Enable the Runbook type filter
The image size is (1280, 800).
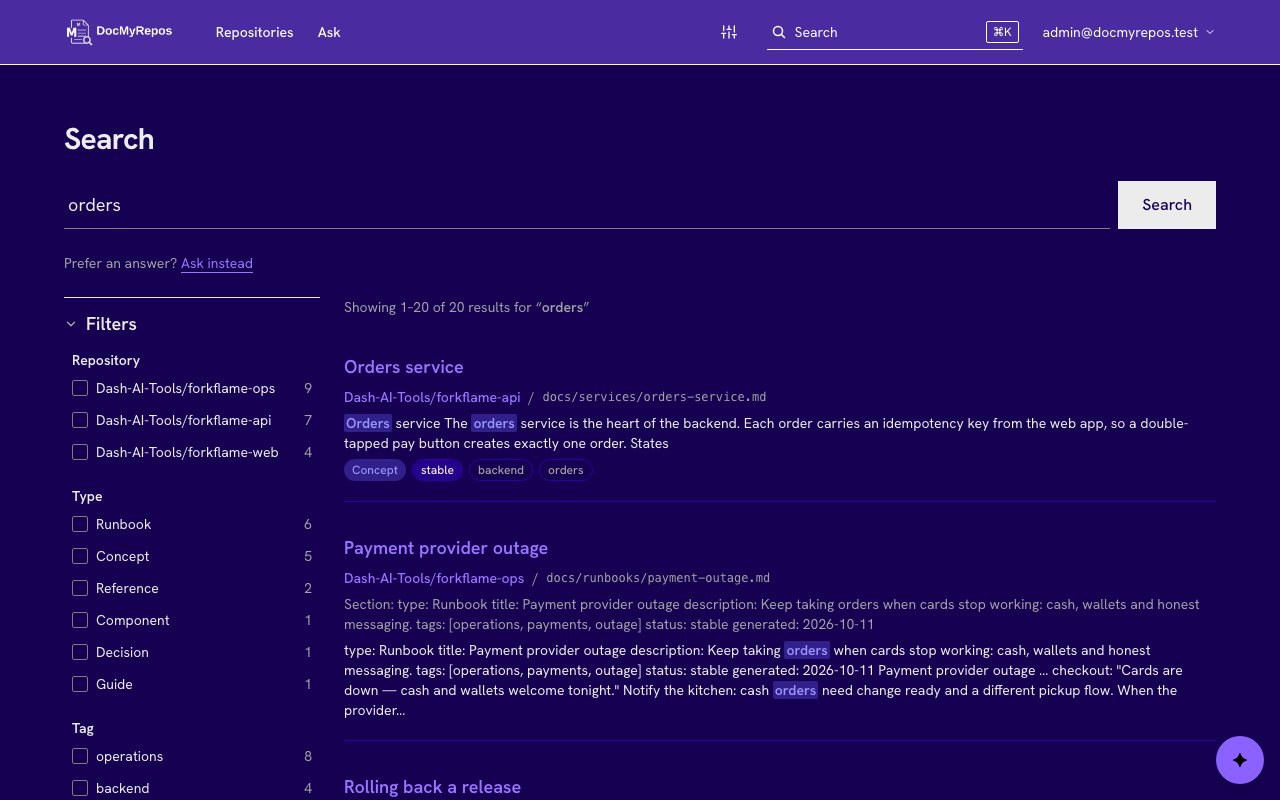80,524
